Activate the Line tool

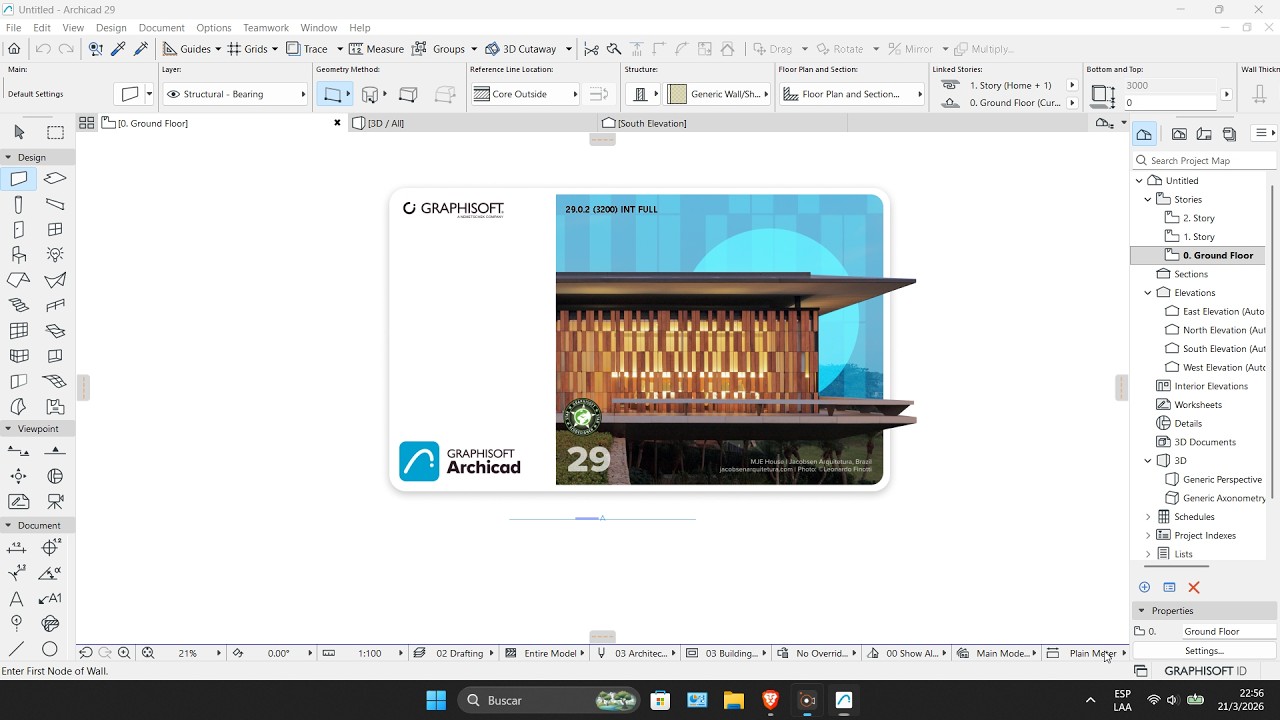pos(17,648)
